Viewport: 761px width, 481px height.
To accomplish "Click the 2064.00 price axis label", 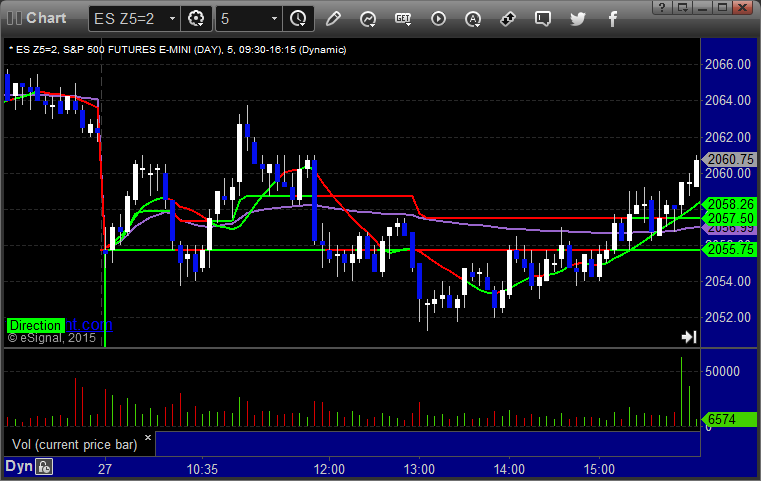I will tap(728, 100).
